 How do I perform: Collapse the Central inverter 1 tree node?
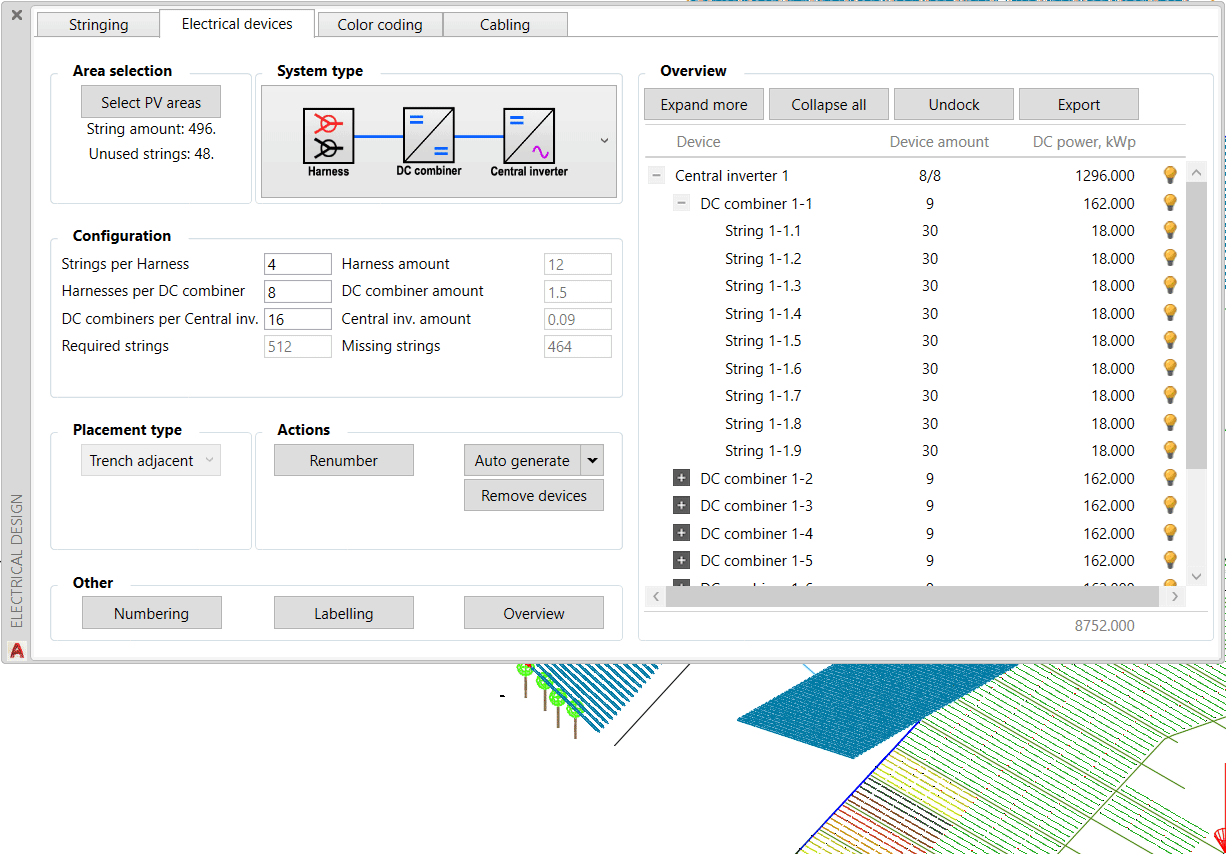pyautogui.click(x=657, y=175)
